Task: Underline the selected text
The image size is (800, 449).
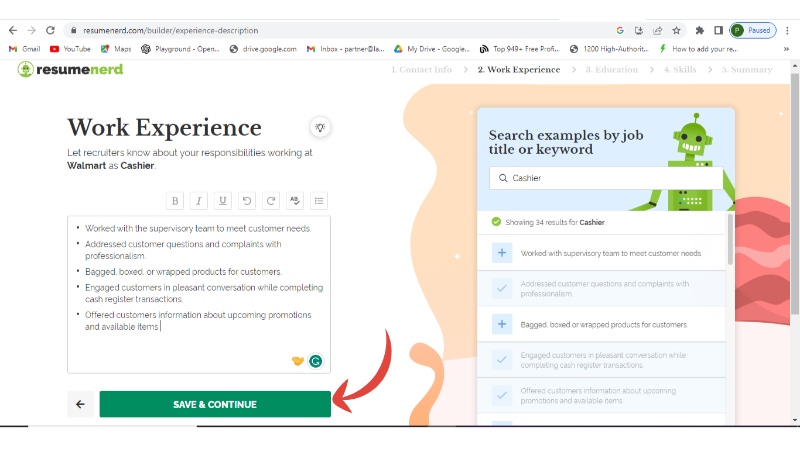Action: tap(223, 201)
